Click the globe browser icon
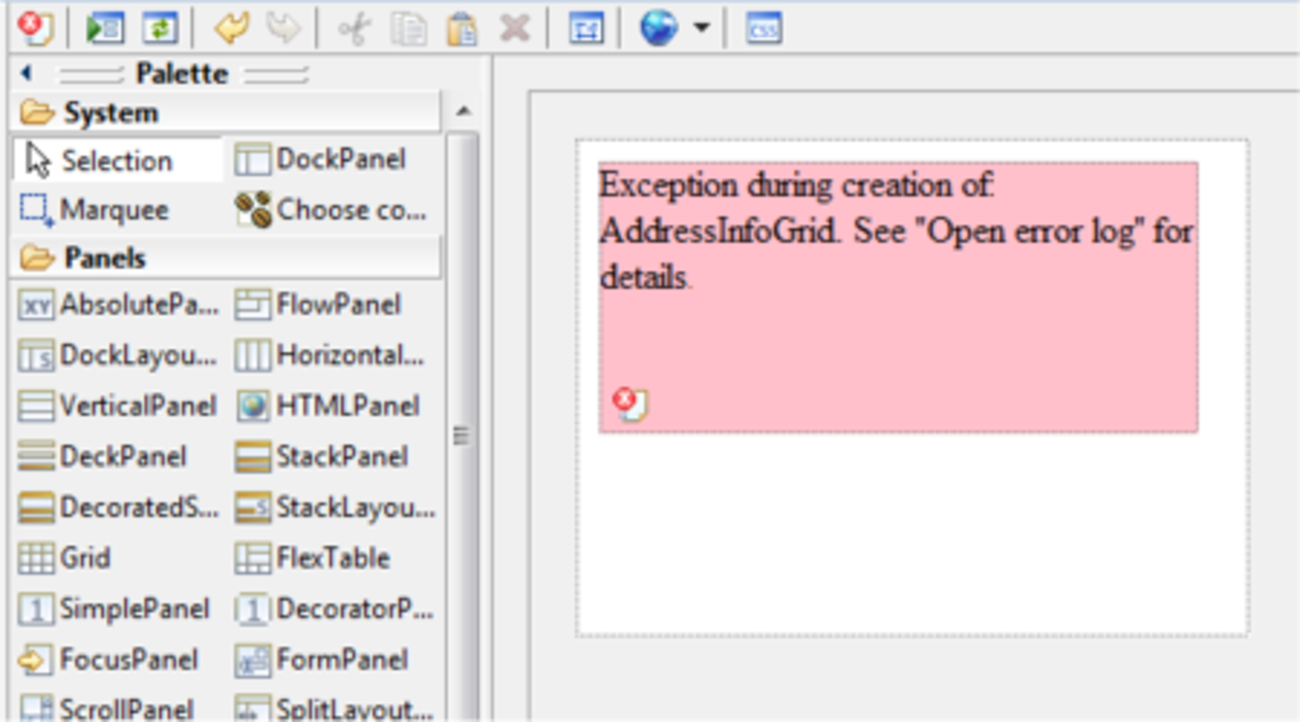Viewport: 1300px width, 722px height. [x=659, y=28]
